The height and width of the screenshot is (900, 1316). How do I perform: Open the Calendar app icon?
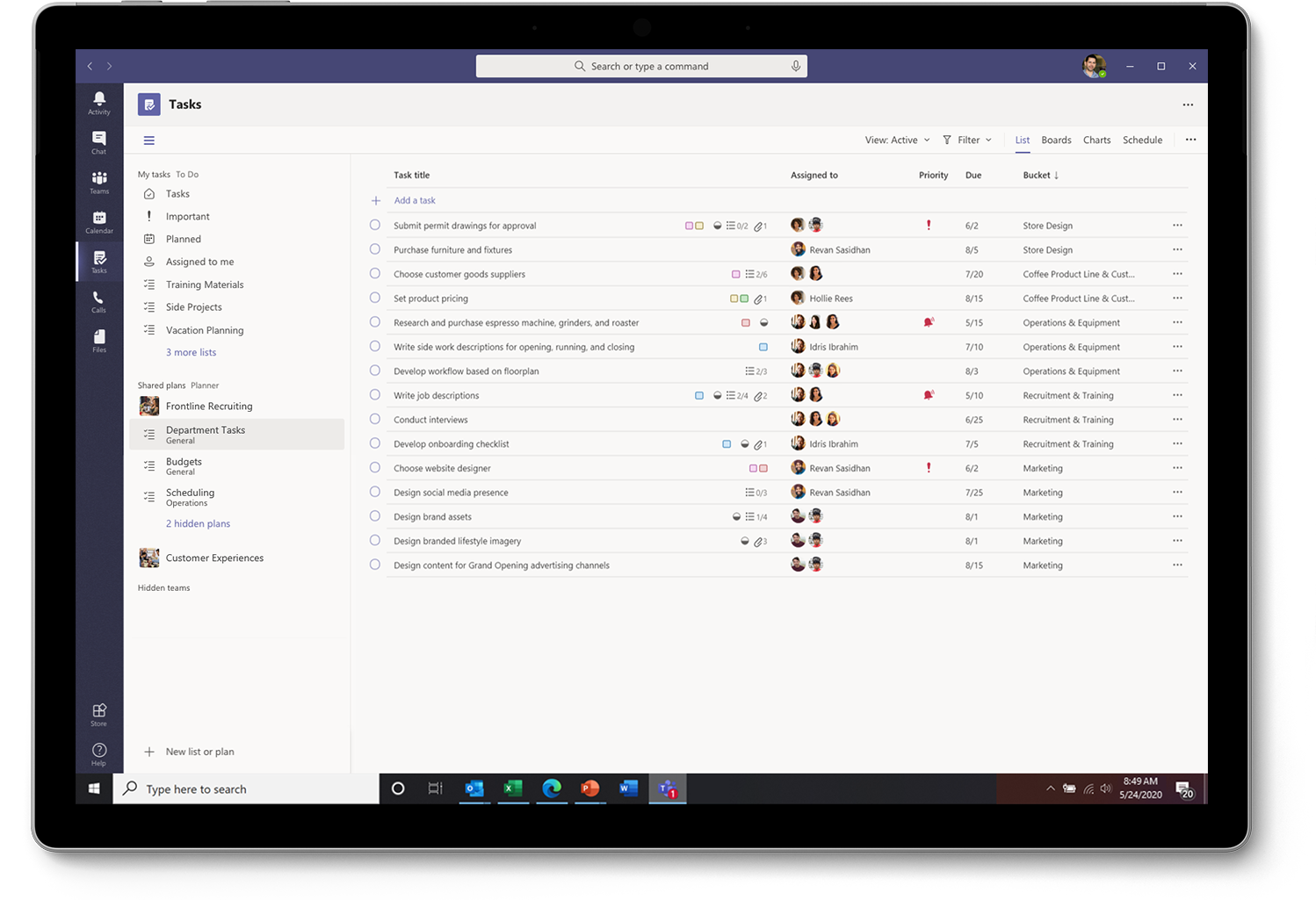click(x=98, y=220)
